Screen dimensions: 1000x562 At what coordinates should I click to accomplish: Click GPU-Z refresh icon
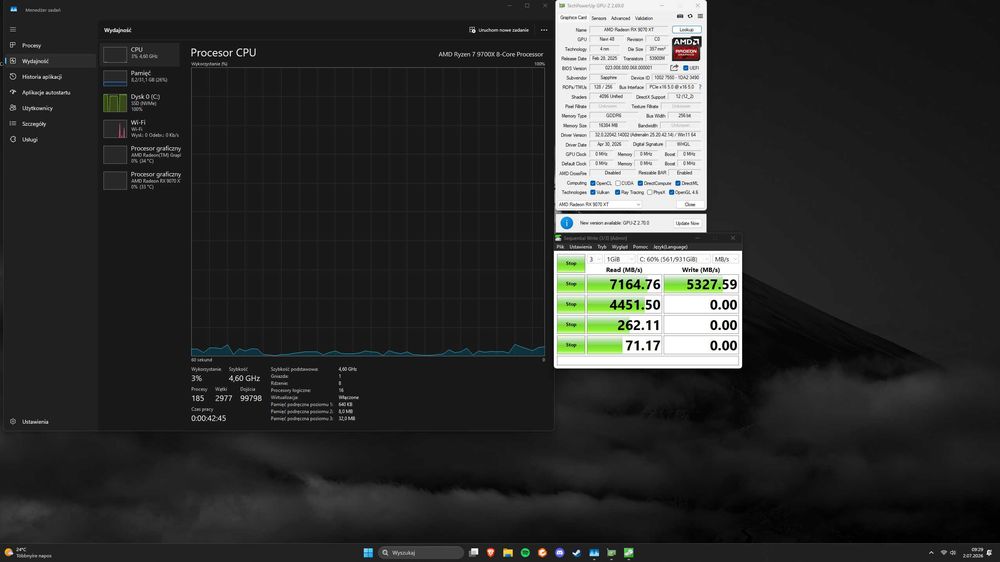690,17
